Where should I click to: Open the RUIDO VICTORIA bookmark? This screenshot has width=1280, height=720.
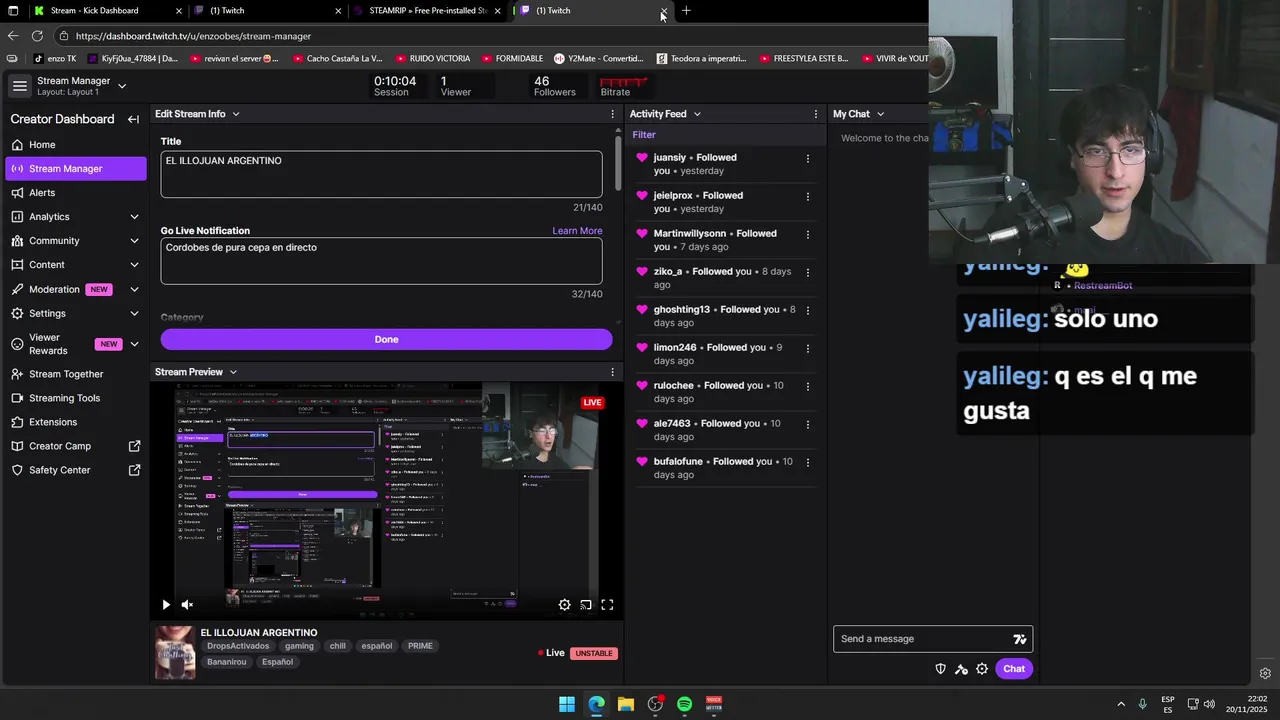tap(432, 59)
